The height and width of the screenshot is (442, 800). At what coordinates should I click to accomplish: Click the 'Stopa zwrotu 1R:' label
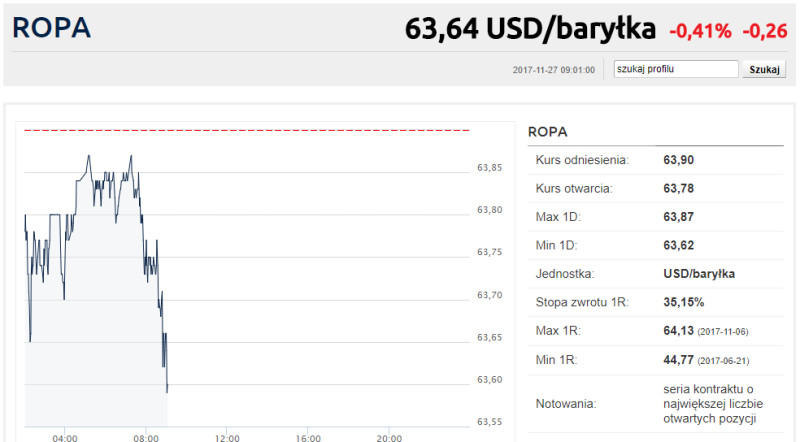coord(582,302)
